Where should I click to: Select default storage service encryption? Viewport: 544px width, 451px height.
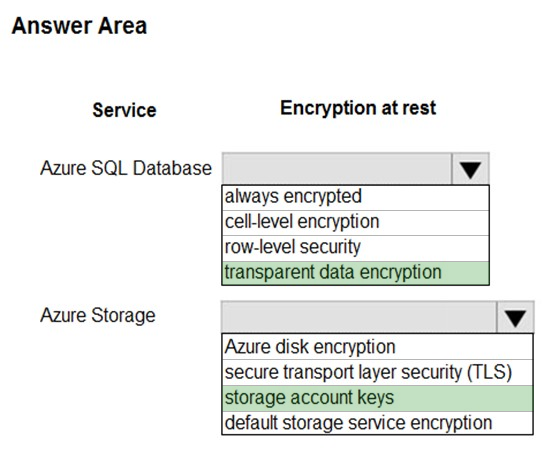click(377, 423)
